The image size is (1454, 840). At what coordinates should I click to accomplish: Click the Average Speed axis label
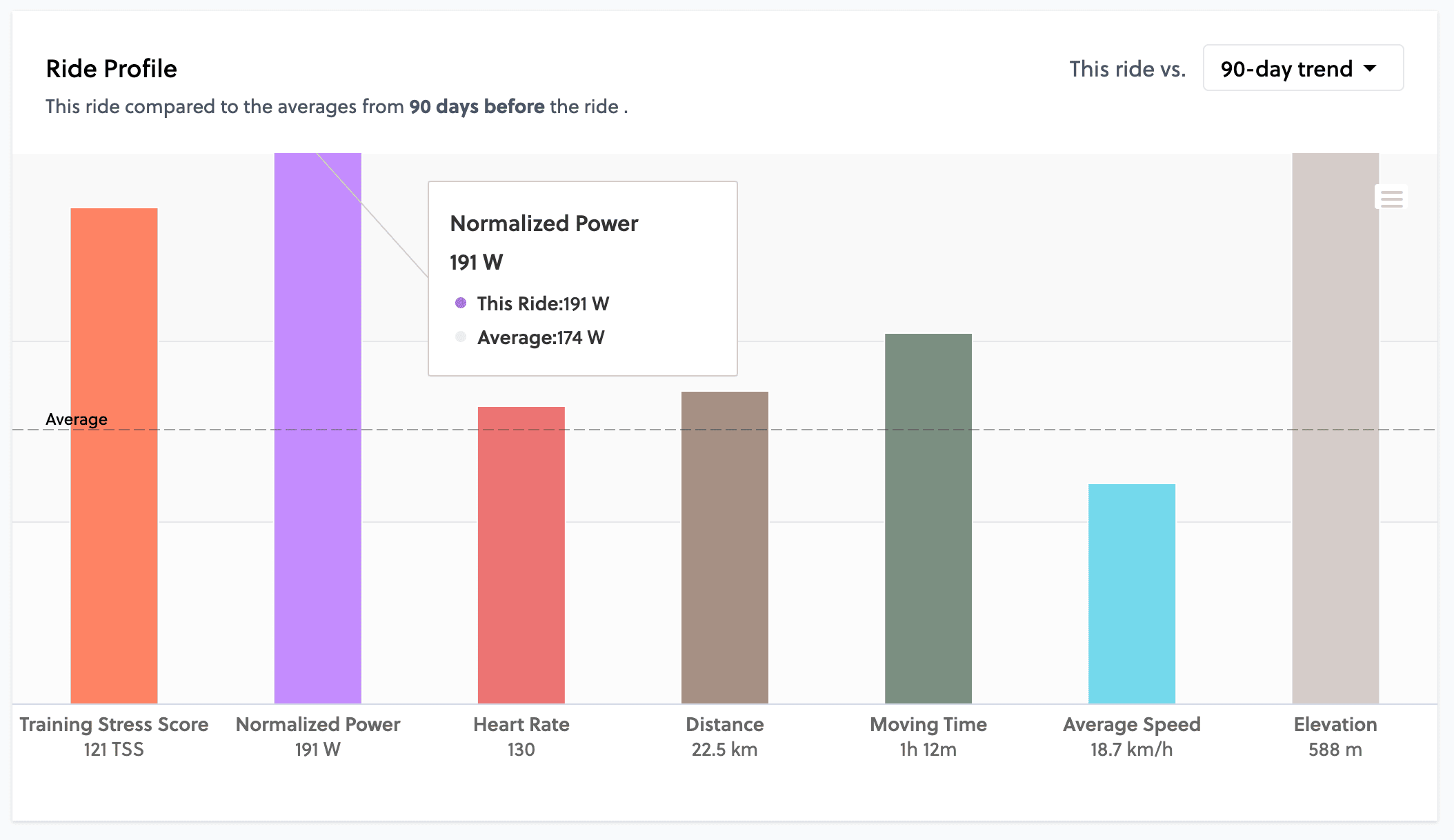pos(1131,725)
